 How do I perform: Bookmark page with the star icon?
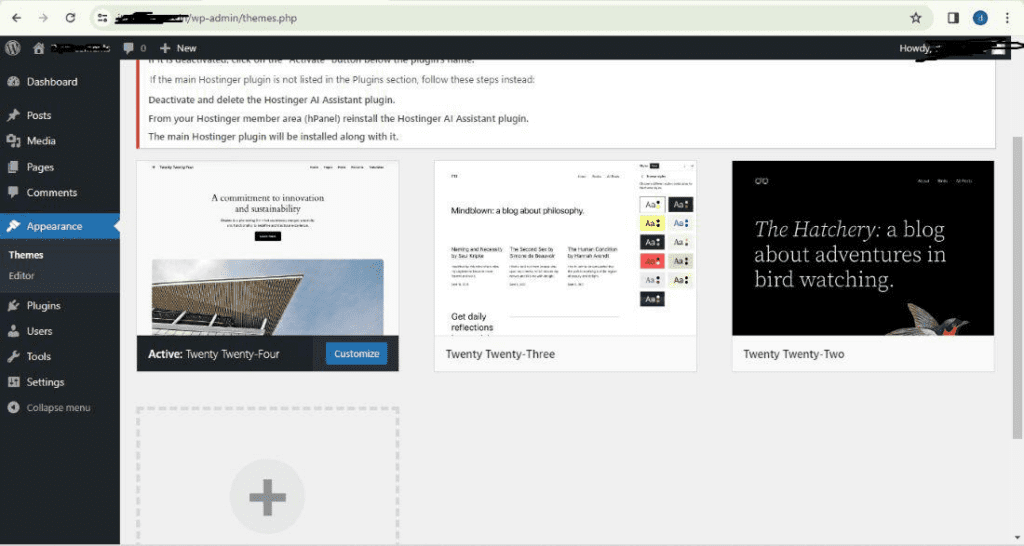(916, 18)
